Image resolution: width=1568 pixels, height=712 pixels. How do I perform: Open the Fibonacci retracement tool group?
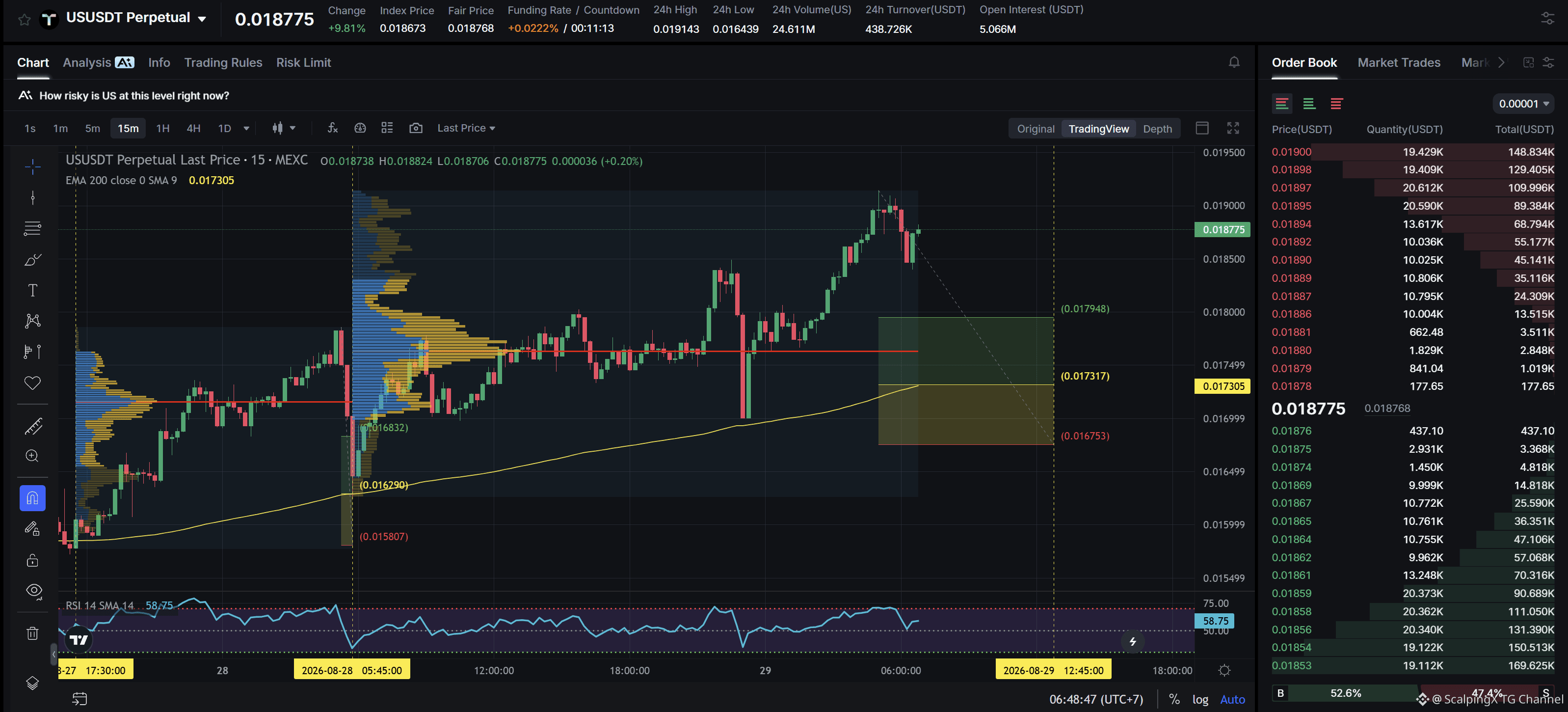click(33, 228)
